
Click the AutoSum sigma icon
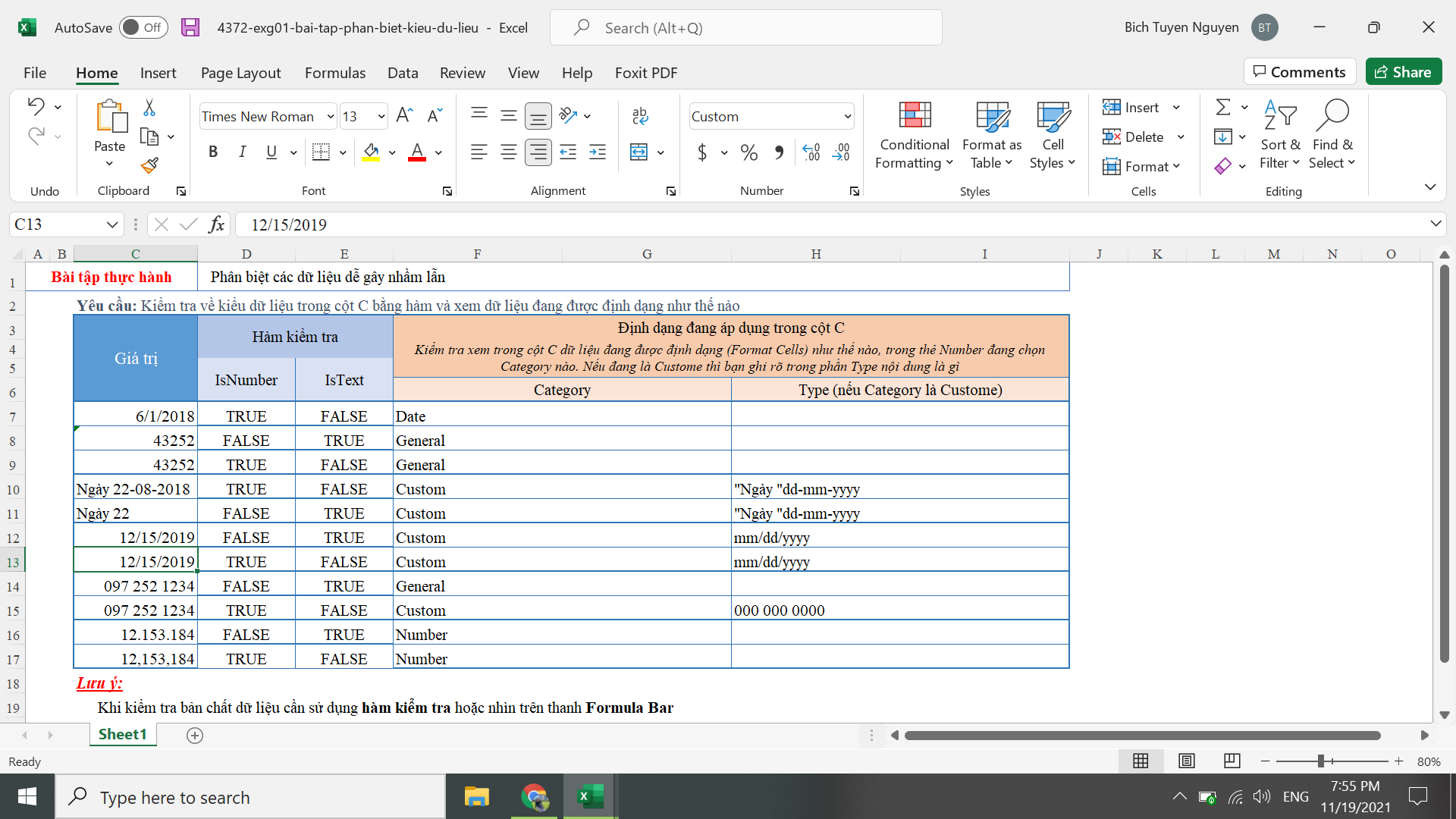pyautogui.click(x=1222, y=108)
